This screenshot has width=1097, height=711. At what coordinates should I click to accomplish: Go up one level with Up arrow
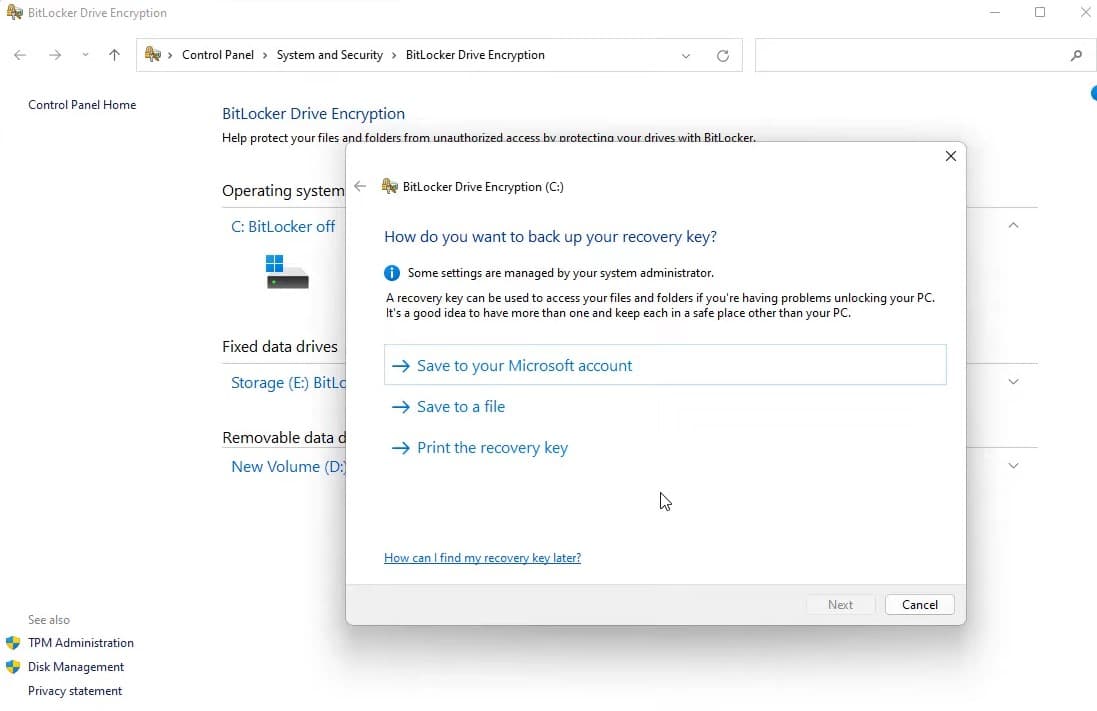pos(114,56)
